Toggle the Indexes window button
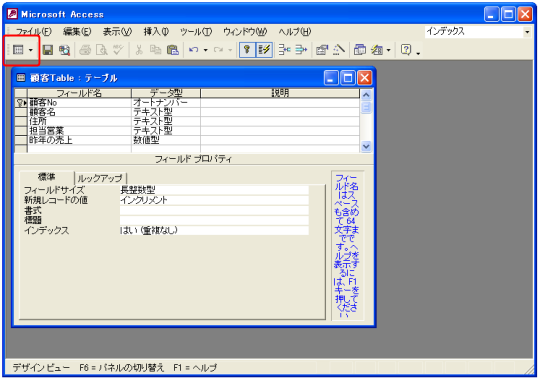This screenshot has width=540, height=378. coord(264,50)
